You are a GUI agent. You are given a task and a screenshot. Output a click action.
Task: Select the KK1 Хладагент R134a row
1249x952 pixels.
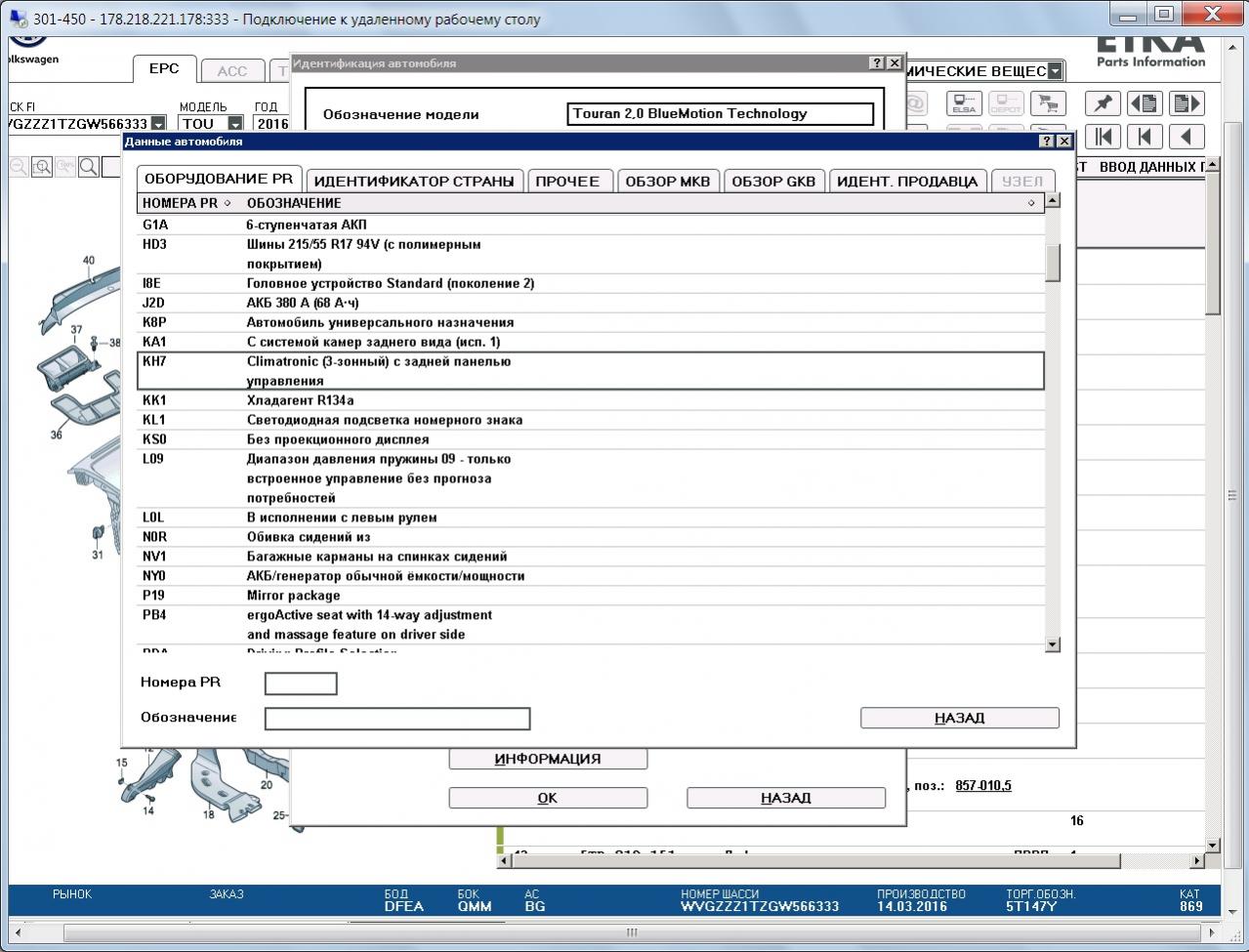pos(591,400)
